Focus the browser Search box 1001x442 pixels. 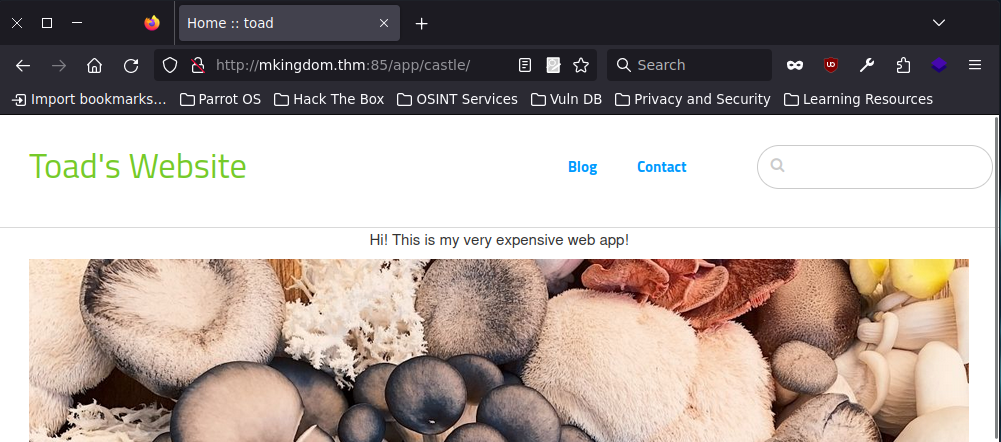(689, 65)
